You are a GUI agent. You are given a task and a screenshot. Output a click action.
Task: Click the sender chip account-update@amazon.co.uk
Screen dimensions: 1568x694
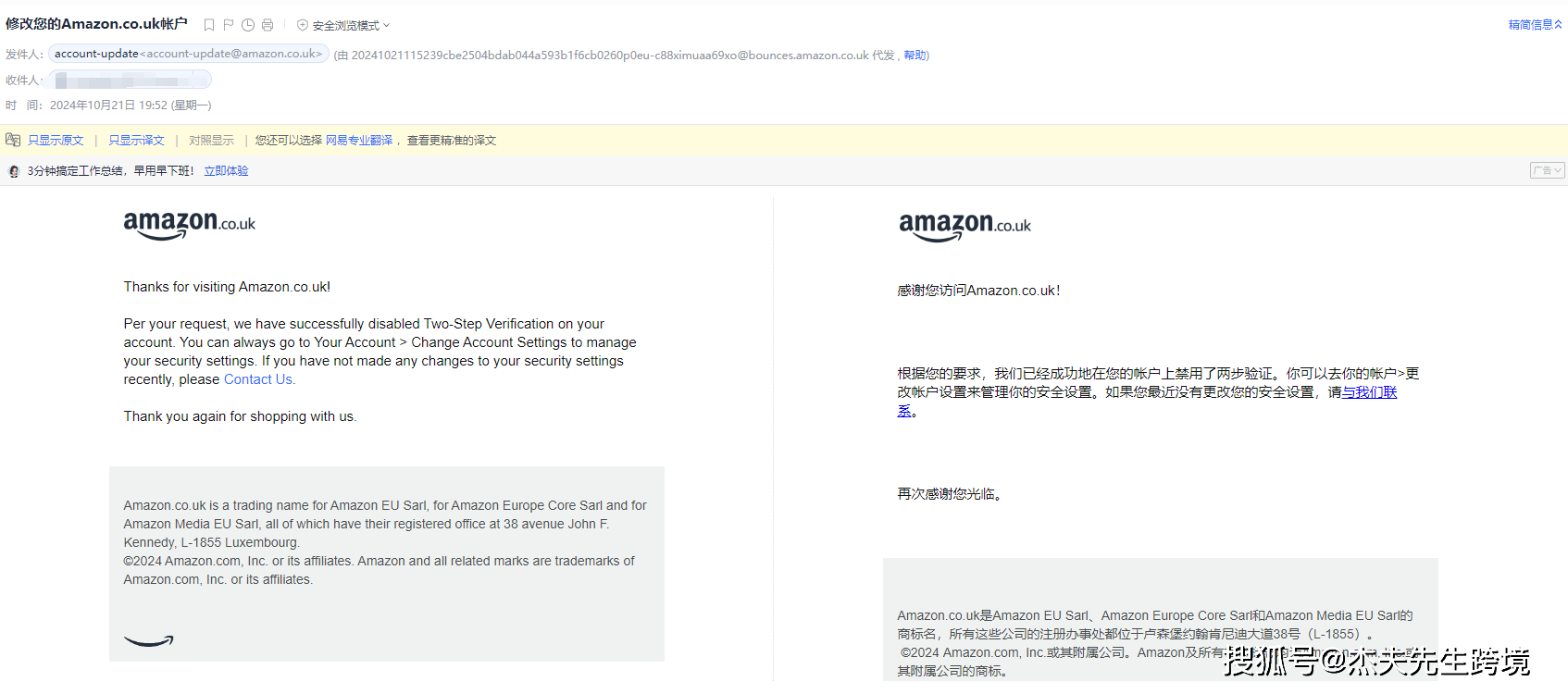point(189,54)
